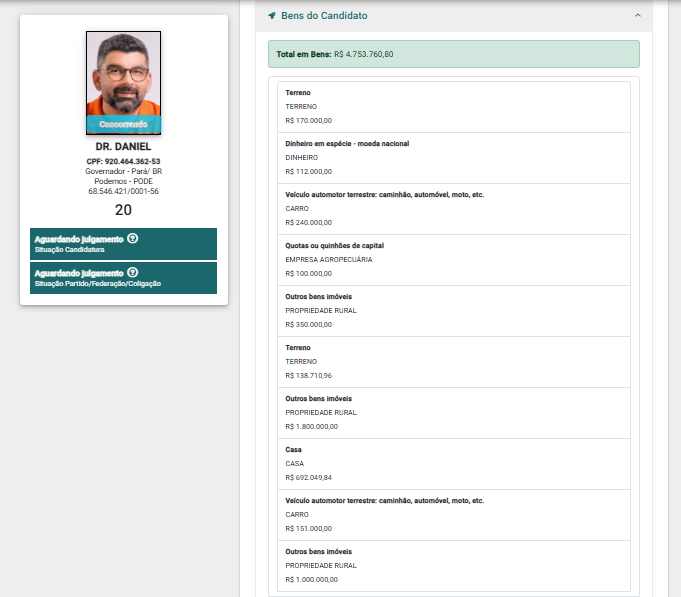Viewport: 681px width, 597px height.
Task: Select the first Terreno R$ 170.000,00 item
Action: [454, 107]
